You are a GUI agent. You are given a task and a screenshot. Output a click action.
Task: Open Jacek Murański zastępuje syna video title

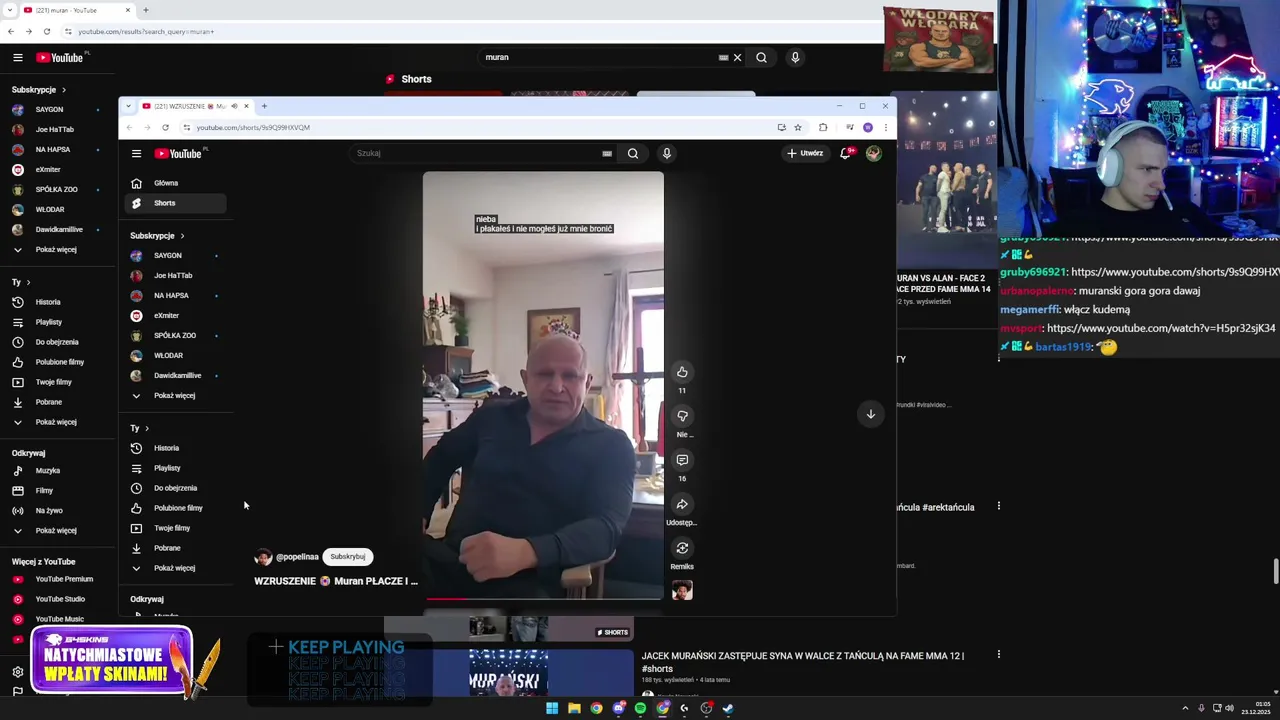click(x=803, y=662)
